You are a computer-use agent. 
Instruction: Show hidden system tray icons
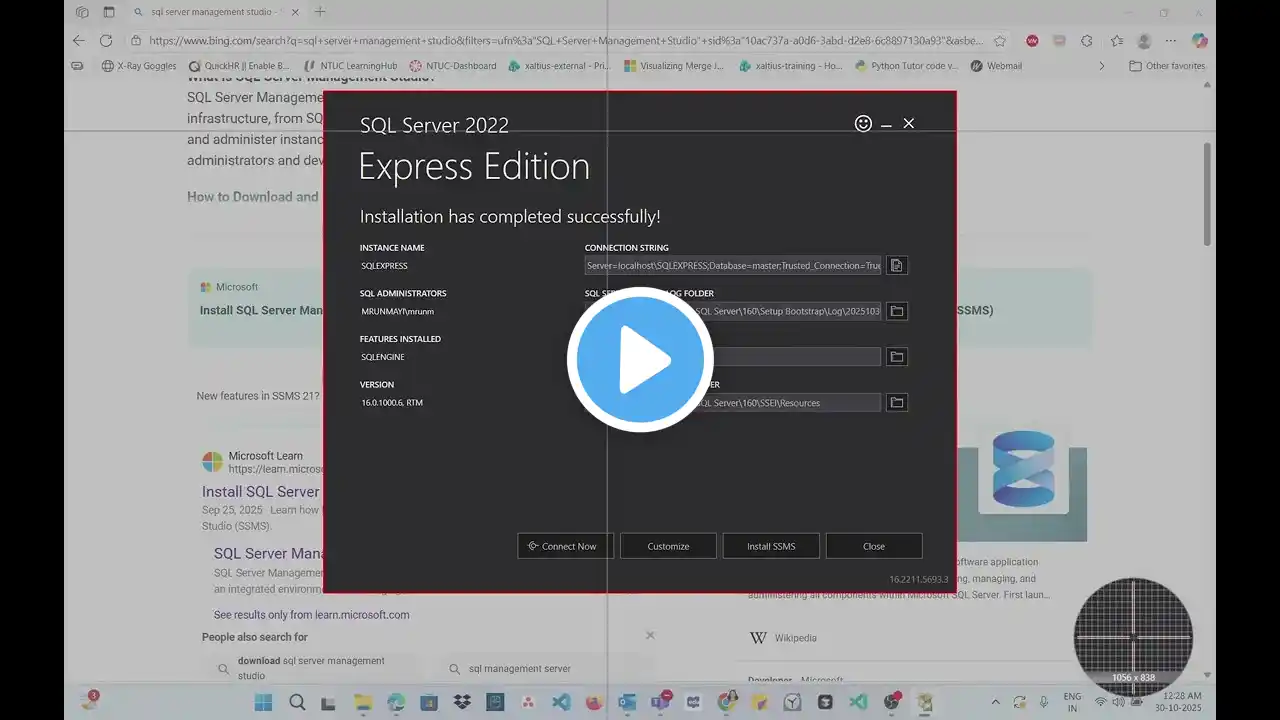tap(995, 702)
